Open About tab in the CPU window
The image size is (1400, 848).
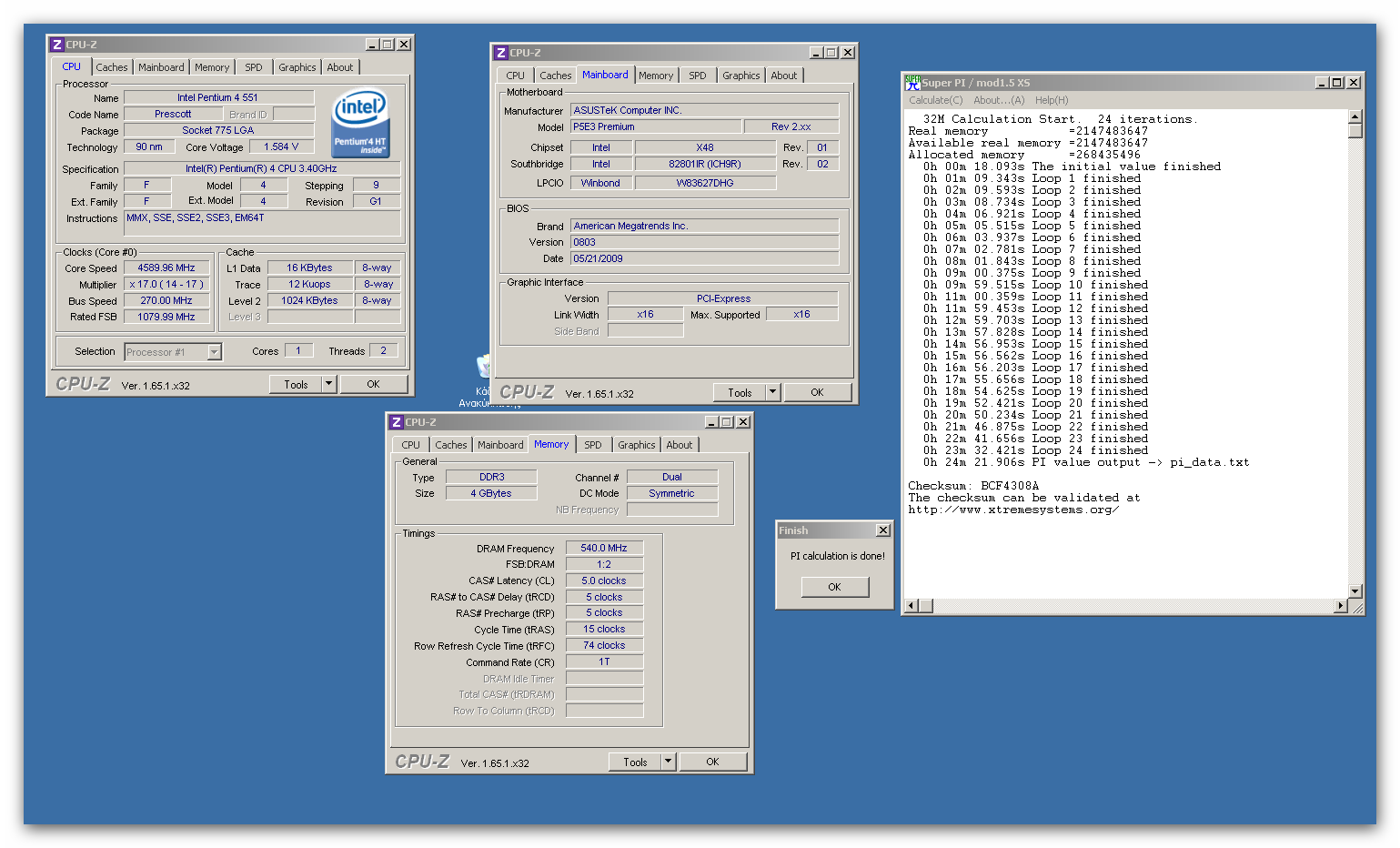coord(340,67)
